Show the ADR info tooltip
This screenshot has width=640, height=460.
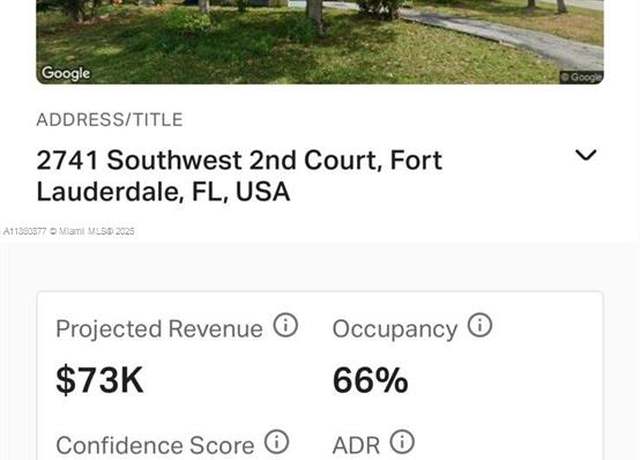[x=402, y=442]
